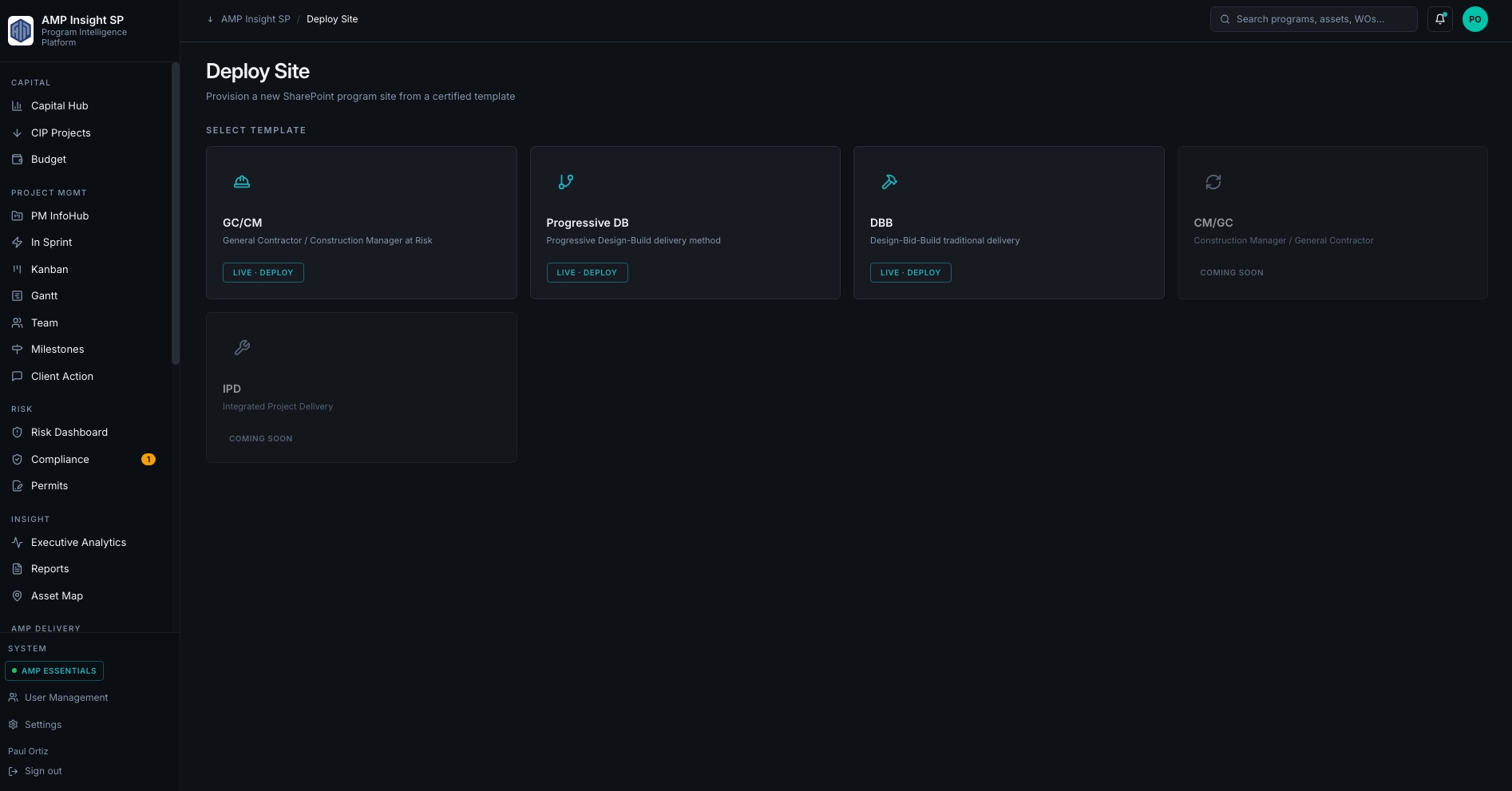Click the Capital Hub chart icon
Screen dimensions: 1512x791
point(17,105)
